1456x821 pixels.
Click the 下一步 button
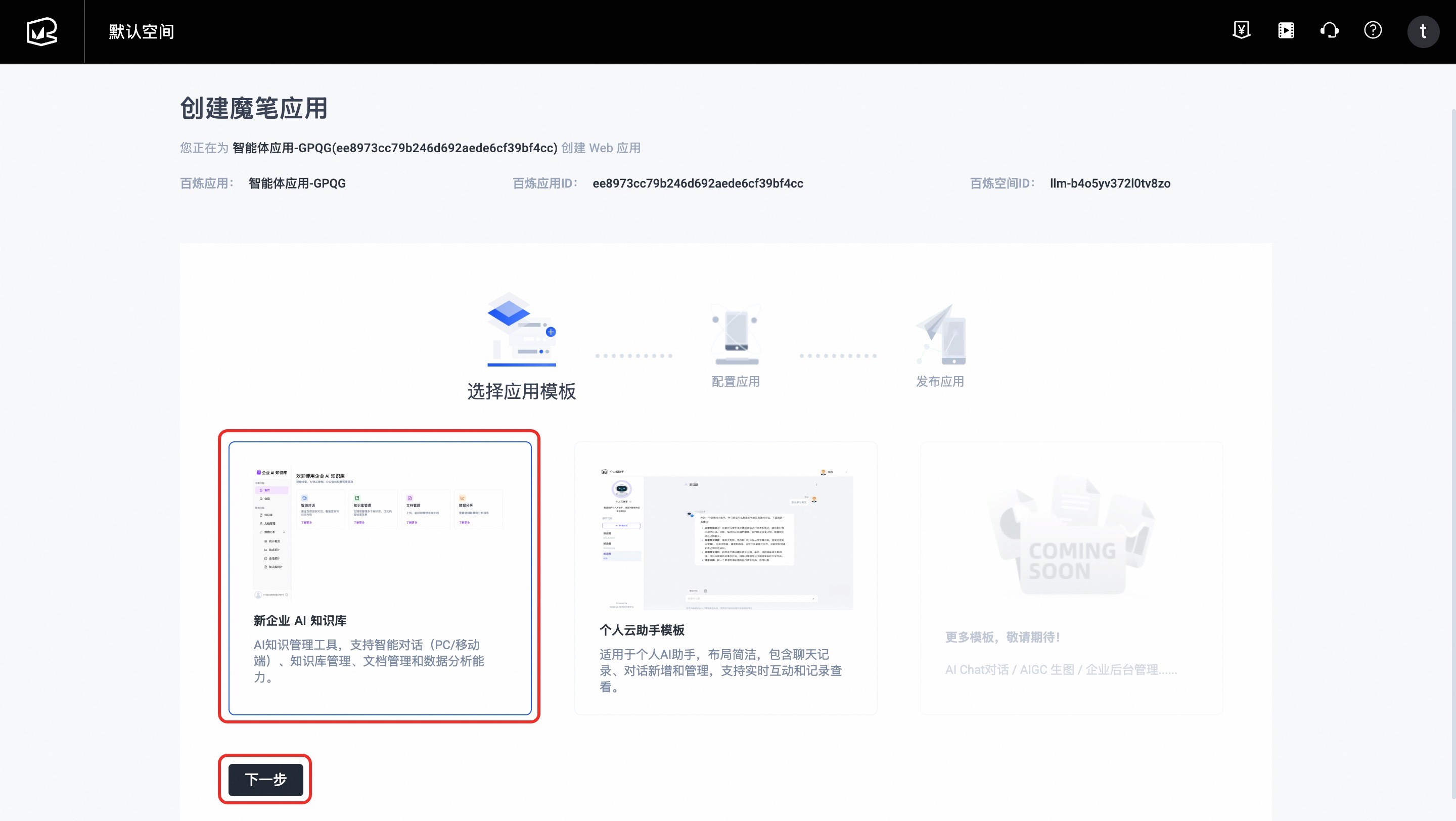click(265, 779)
